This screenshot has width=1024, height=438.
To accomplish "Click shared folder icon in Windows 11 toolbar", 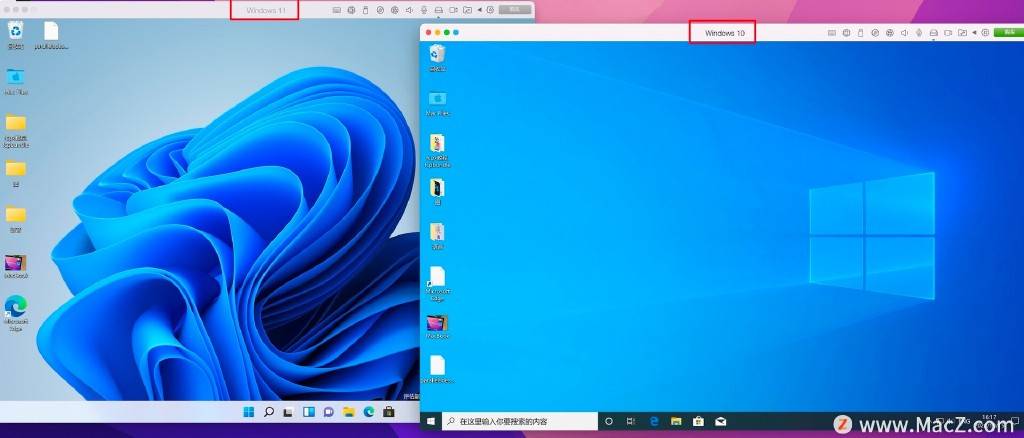I will point(468,10).
